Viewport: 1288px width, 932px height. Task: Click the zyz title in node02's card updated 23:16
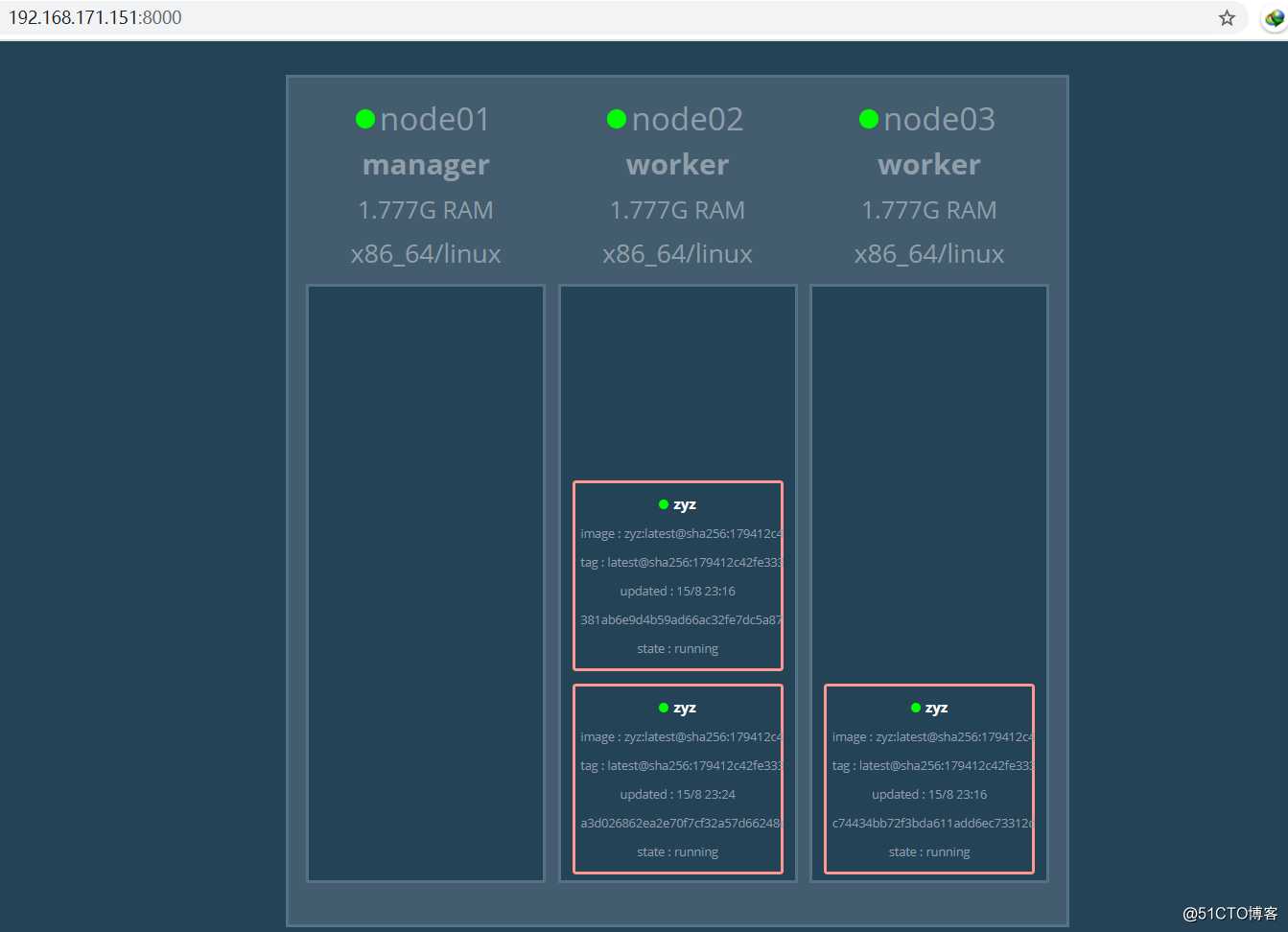[685, 504]
